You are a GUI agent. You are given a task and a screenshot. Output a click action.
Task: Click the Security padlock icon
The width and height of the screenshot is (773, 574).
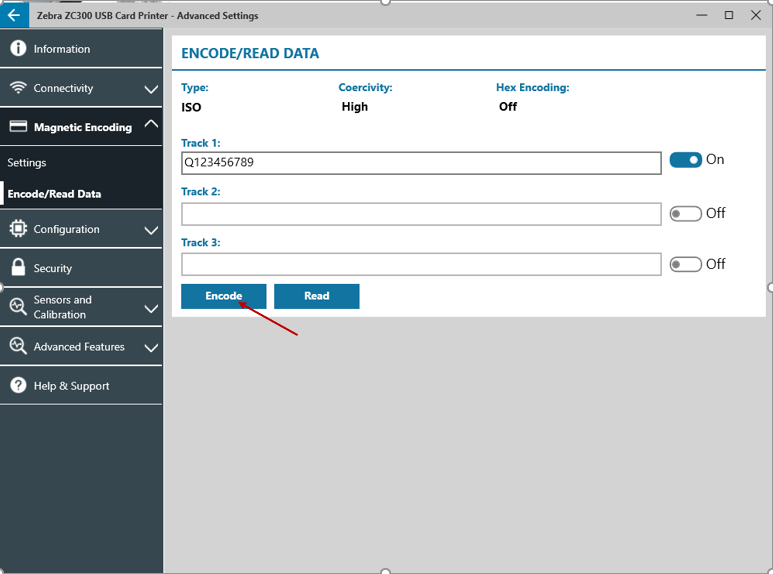point(18,268)
